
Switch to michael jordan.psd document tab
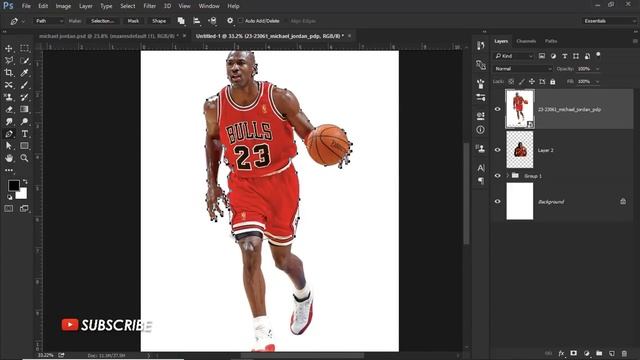[109, 36]
